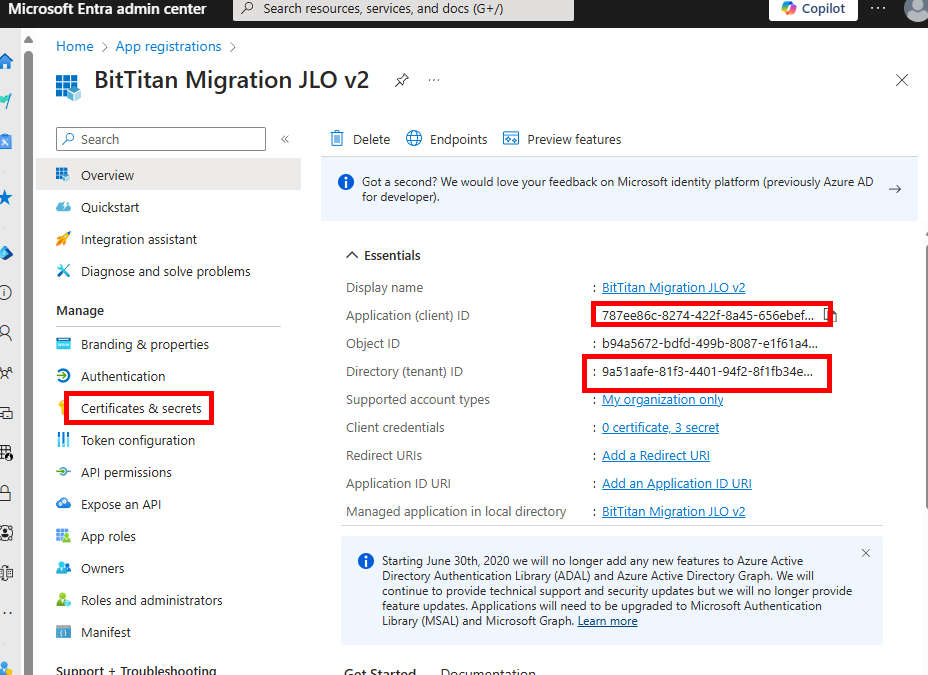
Task: Click the lock icon in left rail
Action: click(x=6, y=492)
